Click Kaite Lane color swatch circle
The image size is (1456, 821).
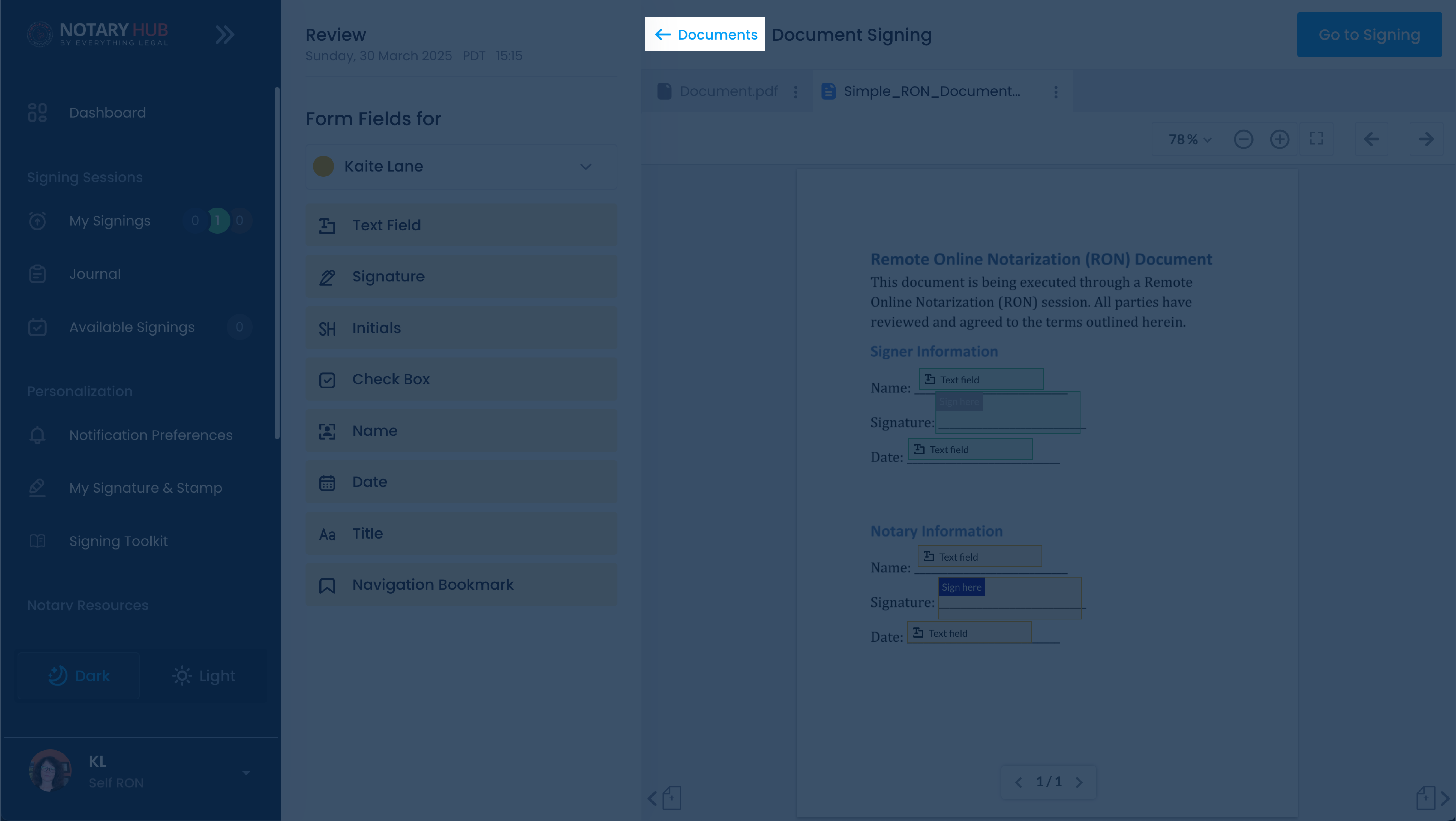click(x=323, y=166)
